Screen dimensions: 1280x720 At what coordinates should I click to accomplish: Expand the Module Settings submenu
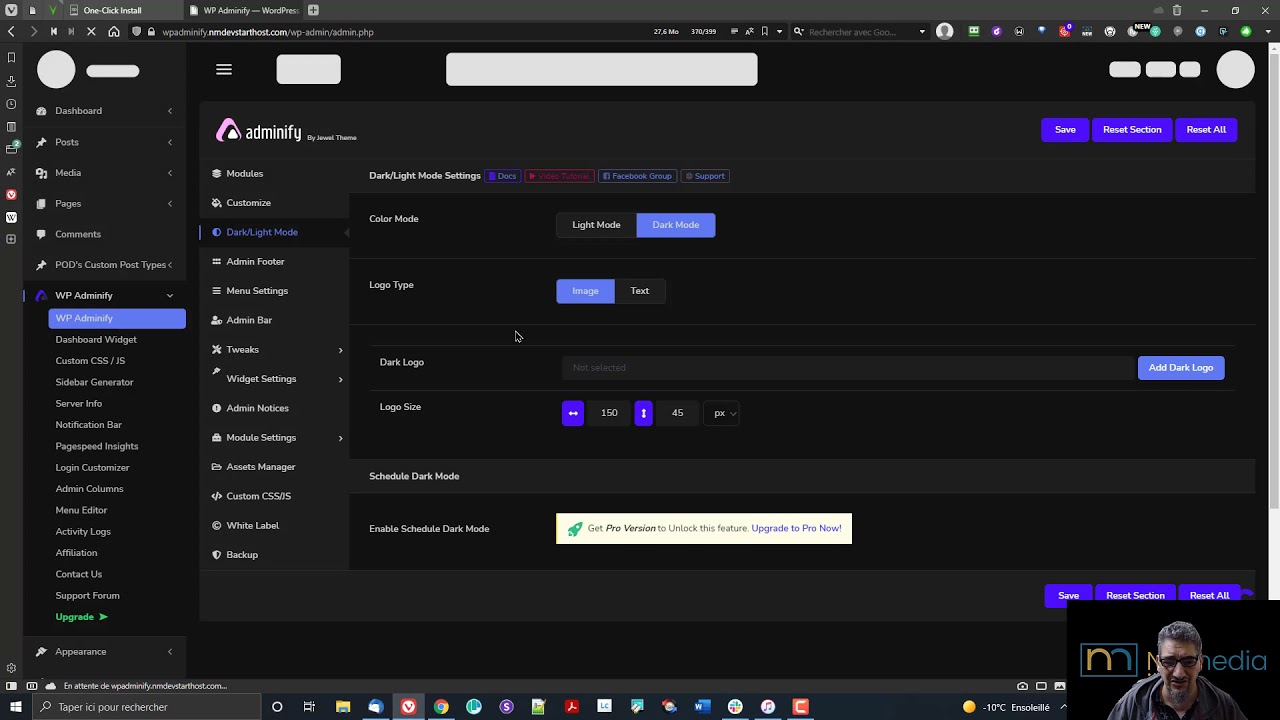(x=340, y=438)
